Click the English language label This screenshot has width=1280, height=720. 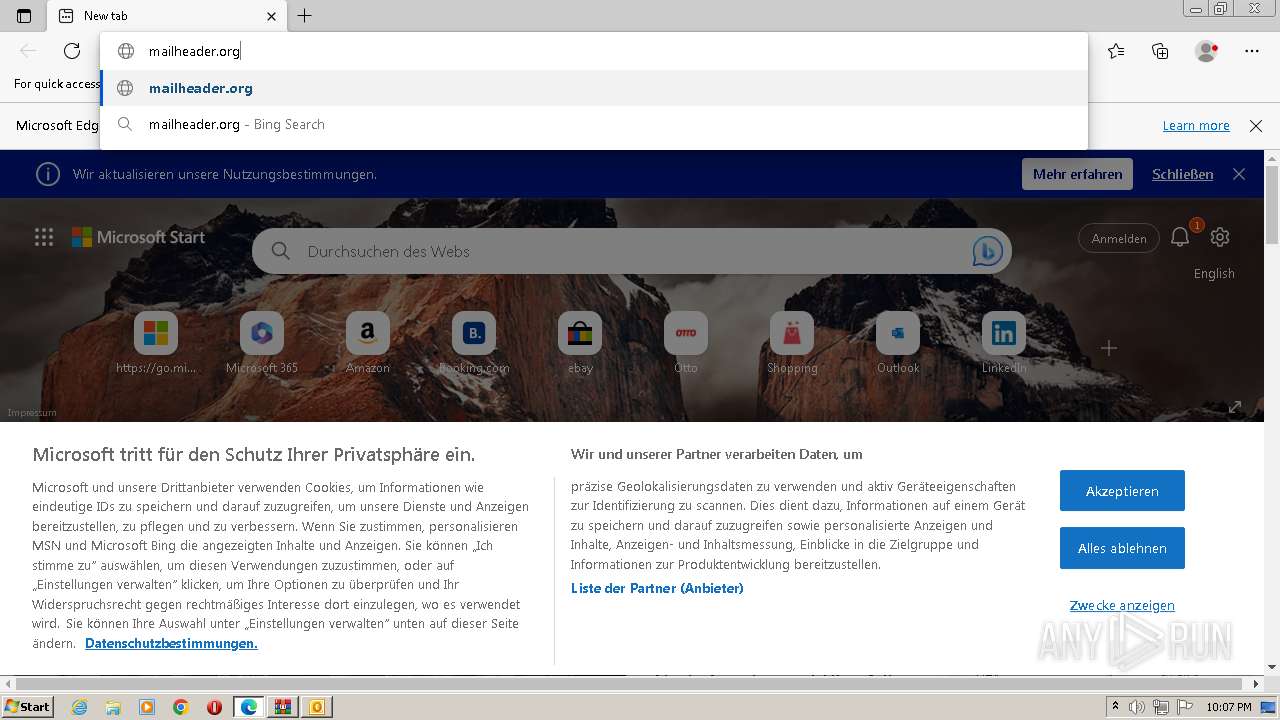point(1214,273)
